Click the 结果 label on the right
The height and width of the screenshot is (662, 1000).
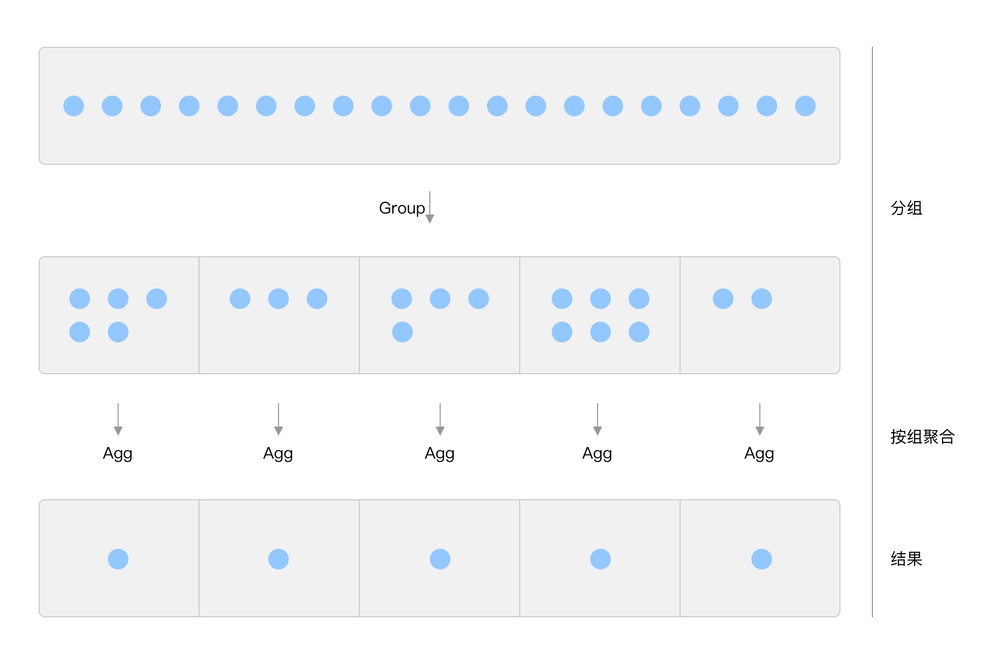click(x=906, y=558)
